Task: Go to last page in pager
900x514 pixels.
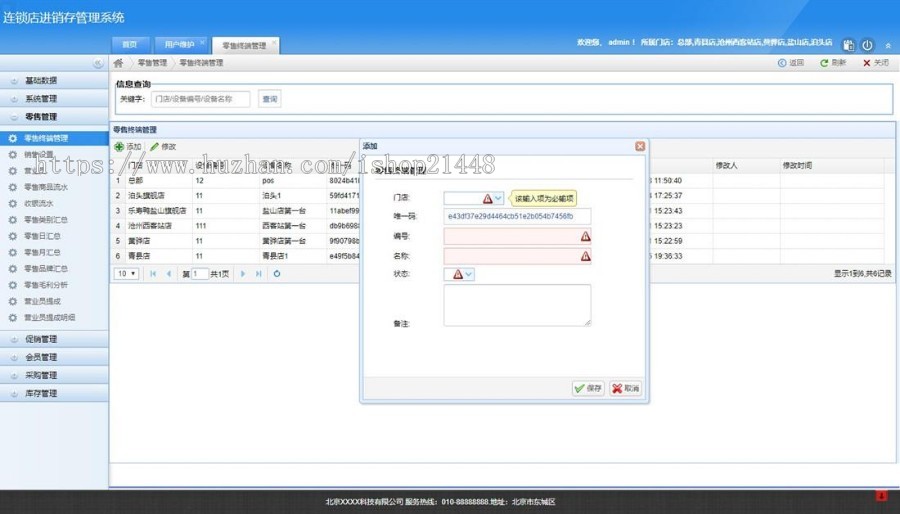Action: click(259, 274)
